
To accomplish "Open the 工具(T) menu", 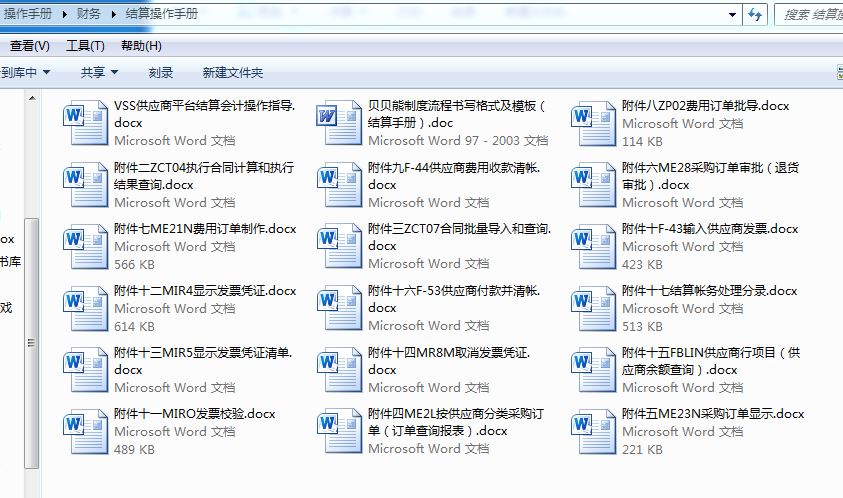I will 85,46.
